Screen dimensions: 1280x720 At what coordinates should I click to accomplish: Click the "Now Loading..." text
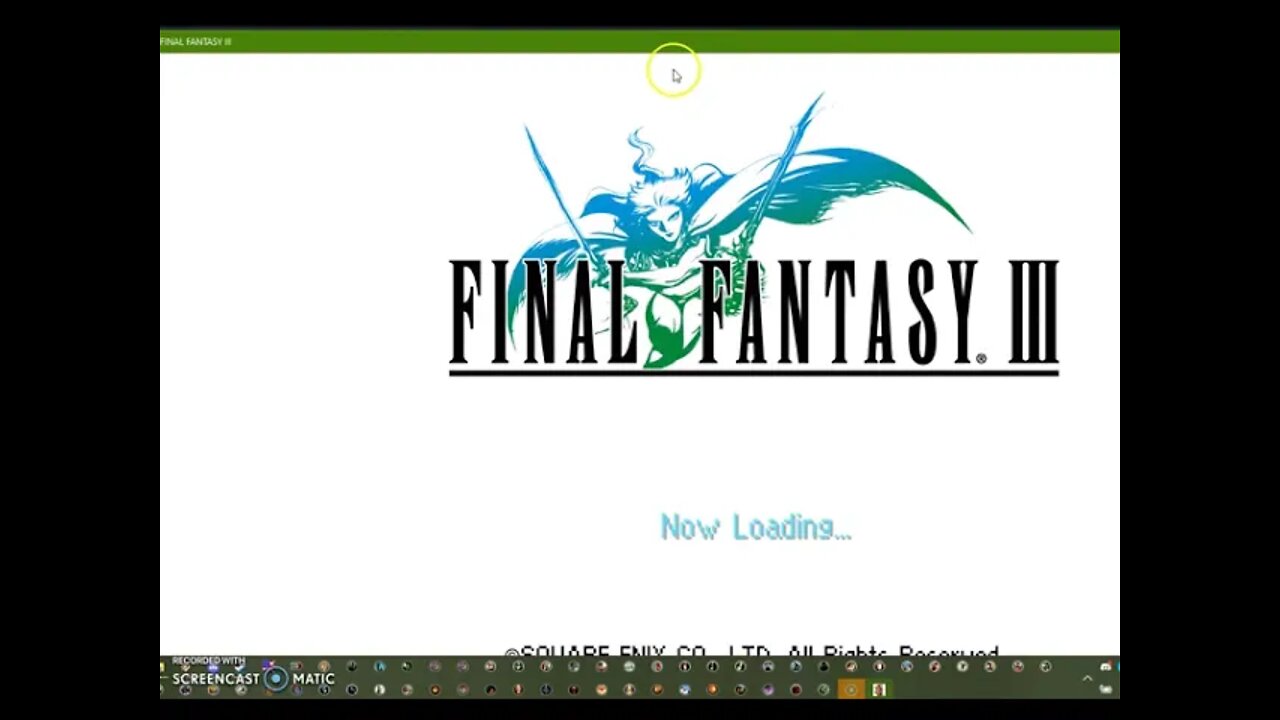[x=755, y=527]
